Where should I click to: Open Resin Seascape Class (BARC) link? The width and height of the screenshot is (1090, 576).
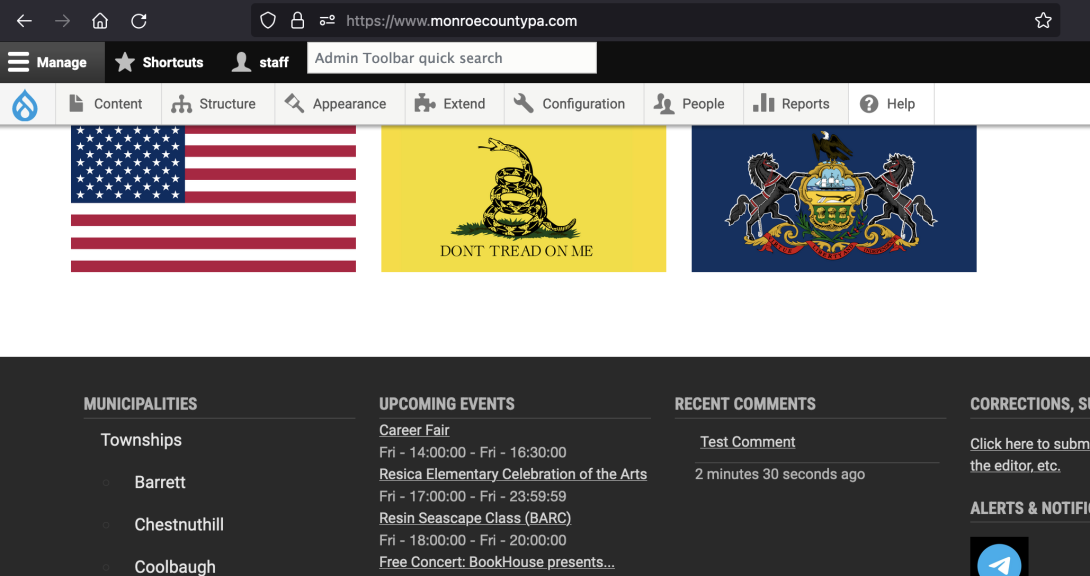tap(475, 518)
